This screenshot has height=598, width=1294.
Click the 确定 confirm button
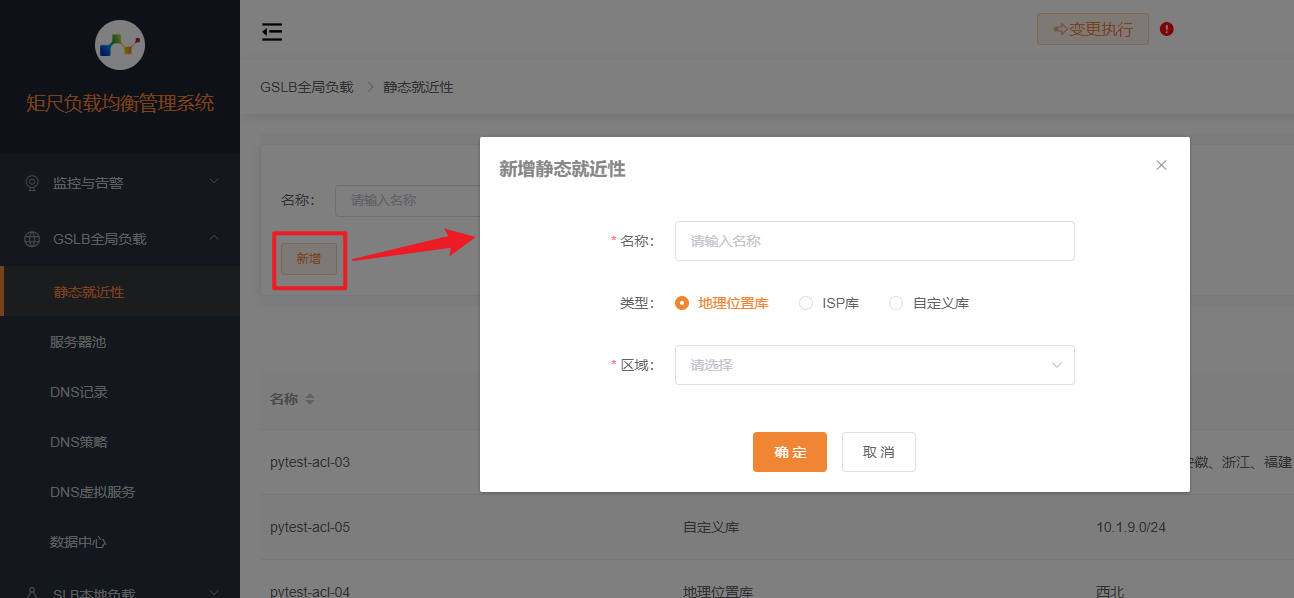(x=789, y=451)
